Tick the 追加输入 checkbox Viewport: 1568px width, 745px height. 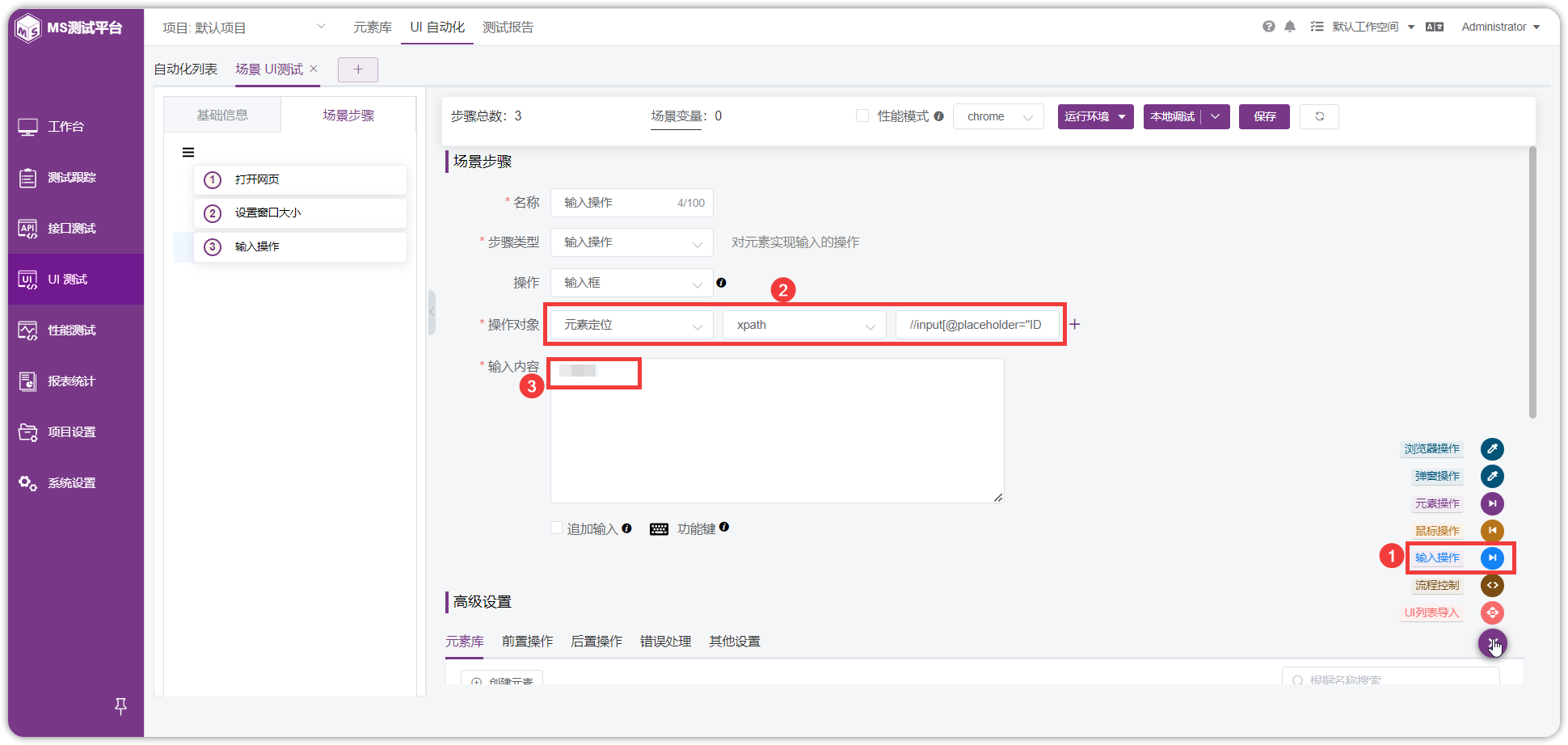point(556,528)
